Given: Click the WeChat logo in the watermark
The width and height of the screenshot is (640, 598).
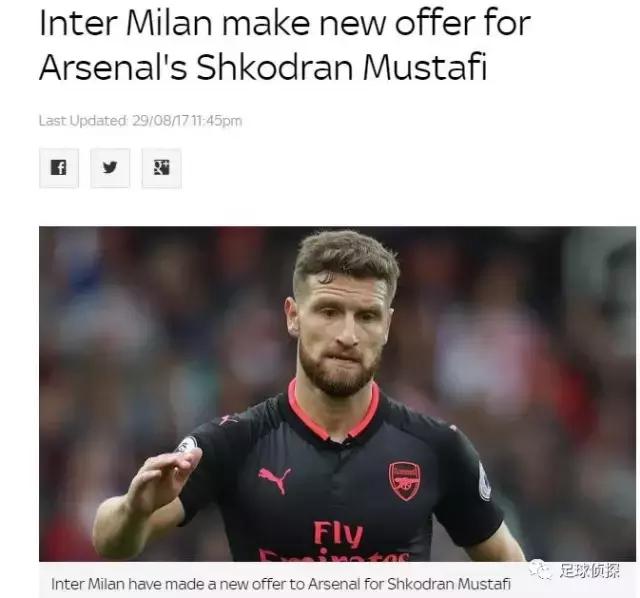Looking at the screenshot, I should pyautogui.click(x=541, y=570).
